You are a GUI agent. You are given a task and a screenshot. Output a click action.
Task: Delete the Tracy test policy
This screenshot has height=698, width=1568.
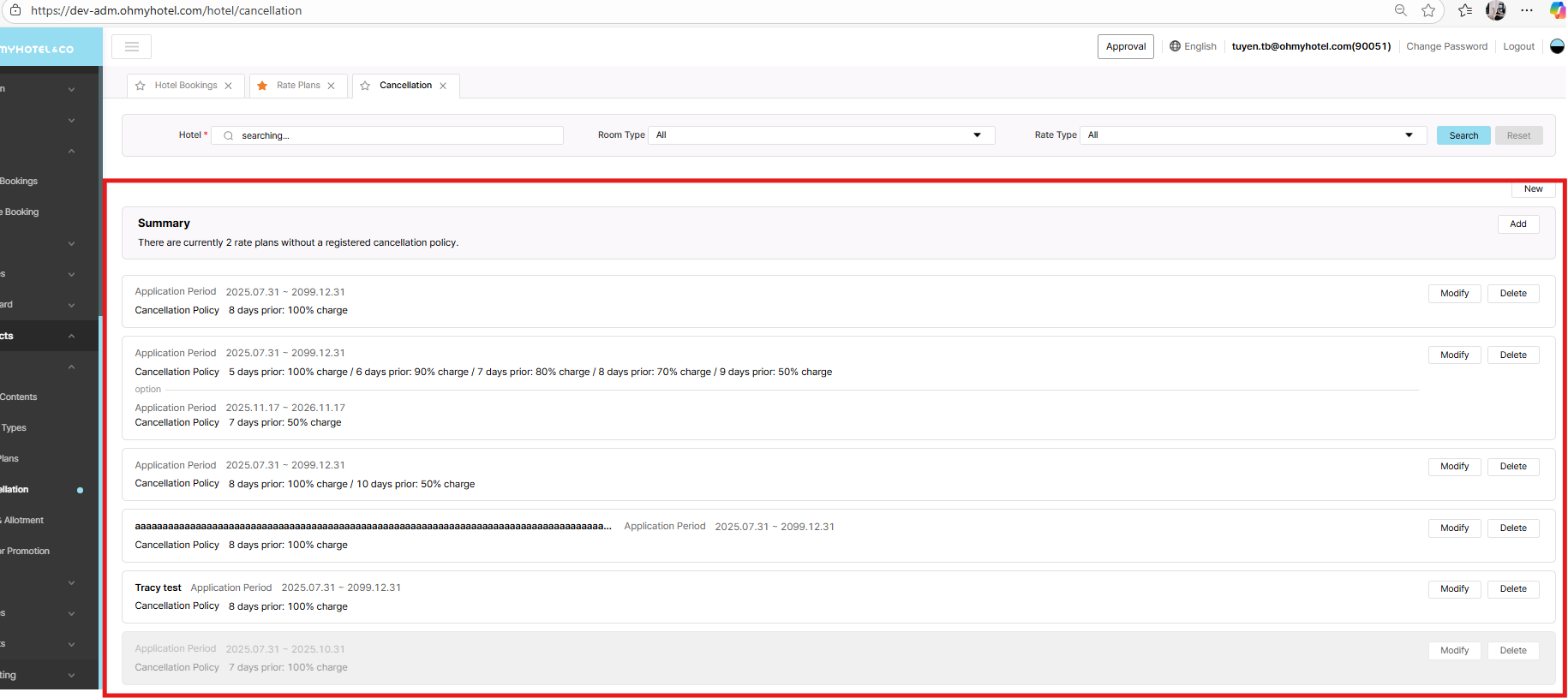pyautogui.click(x=1513, y=589)
